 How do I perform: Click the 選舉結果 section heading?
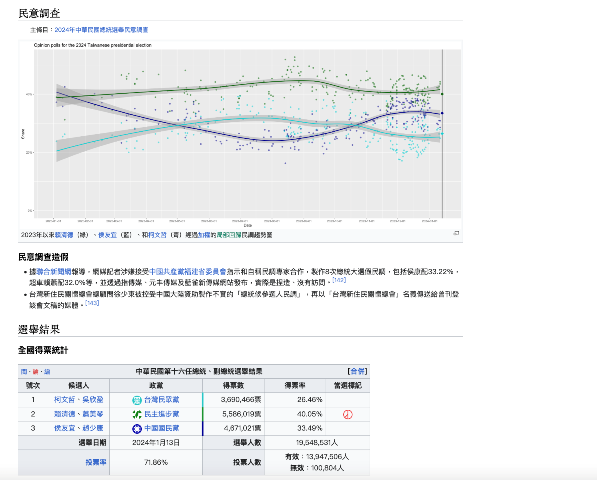(x=39, y=329)
